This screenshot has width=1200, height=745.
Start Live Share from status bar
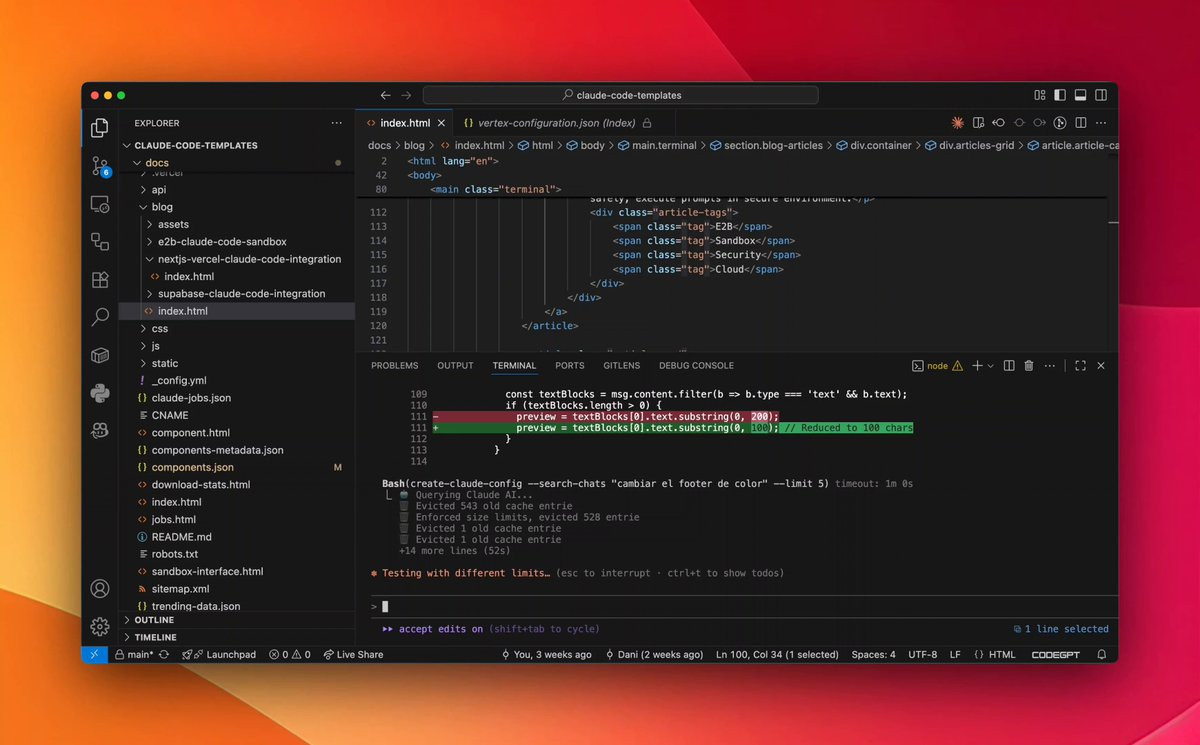[x=353, y=655]
